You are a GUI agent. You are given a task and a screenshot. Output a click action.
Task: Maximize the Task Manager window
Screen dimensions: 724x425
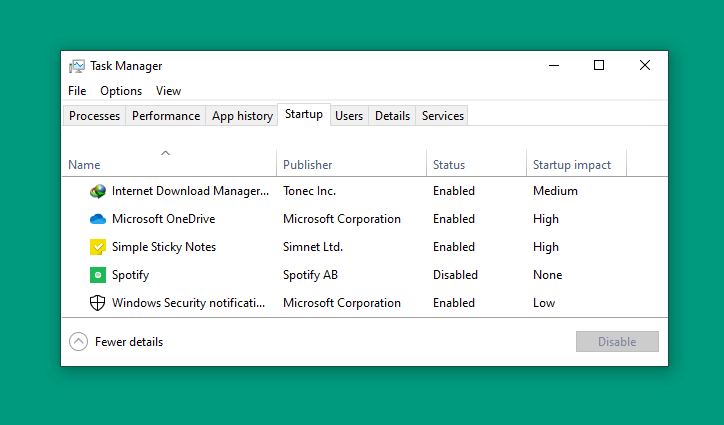(x=599, y=66)
